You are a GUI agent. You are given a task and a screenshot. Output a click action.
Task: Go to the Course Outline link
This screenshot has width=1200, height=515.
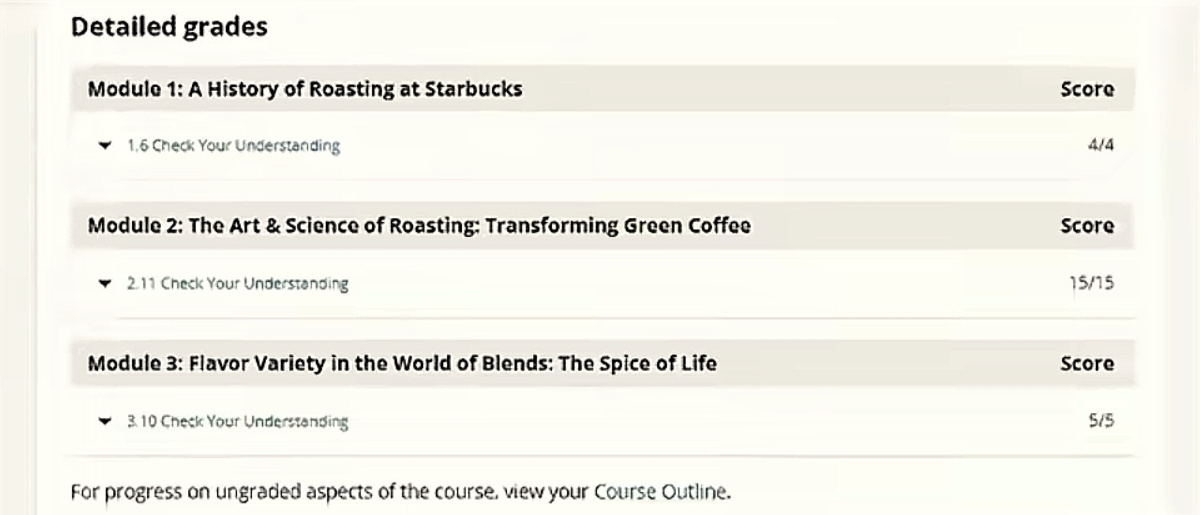660,492
